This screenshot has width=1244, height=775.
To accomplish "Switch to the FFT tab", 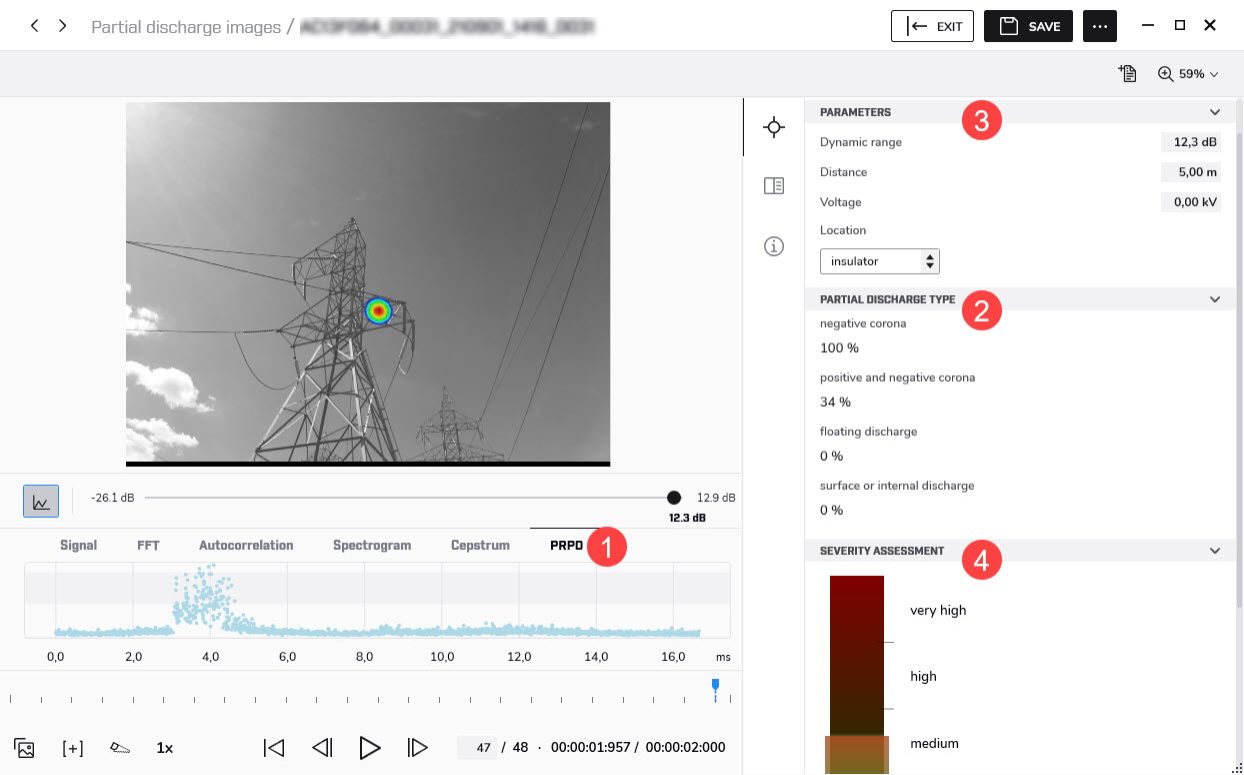I will pyautogui.click(x=148, y=545).
